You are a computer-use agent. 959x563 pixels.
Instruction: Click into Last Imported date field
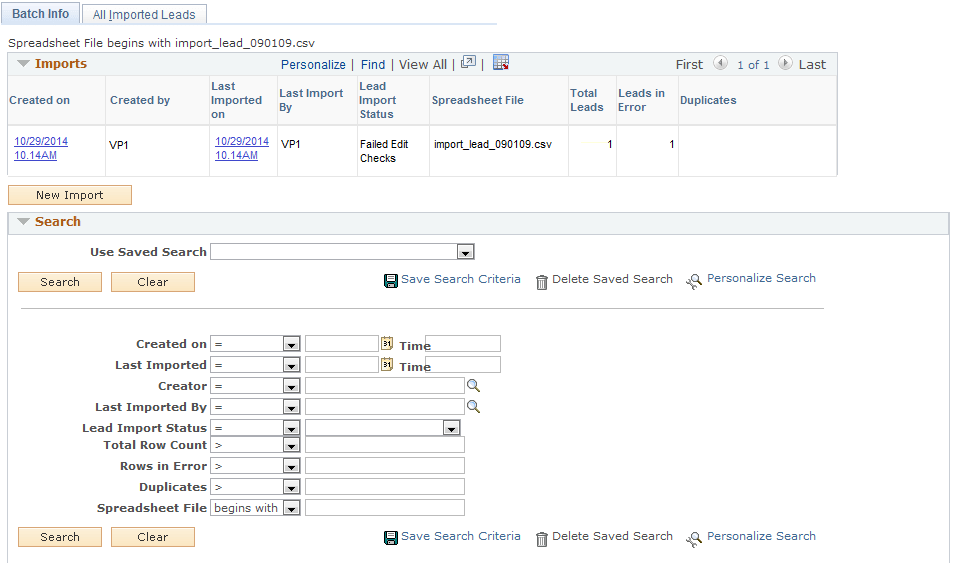[x=342, y=365]
